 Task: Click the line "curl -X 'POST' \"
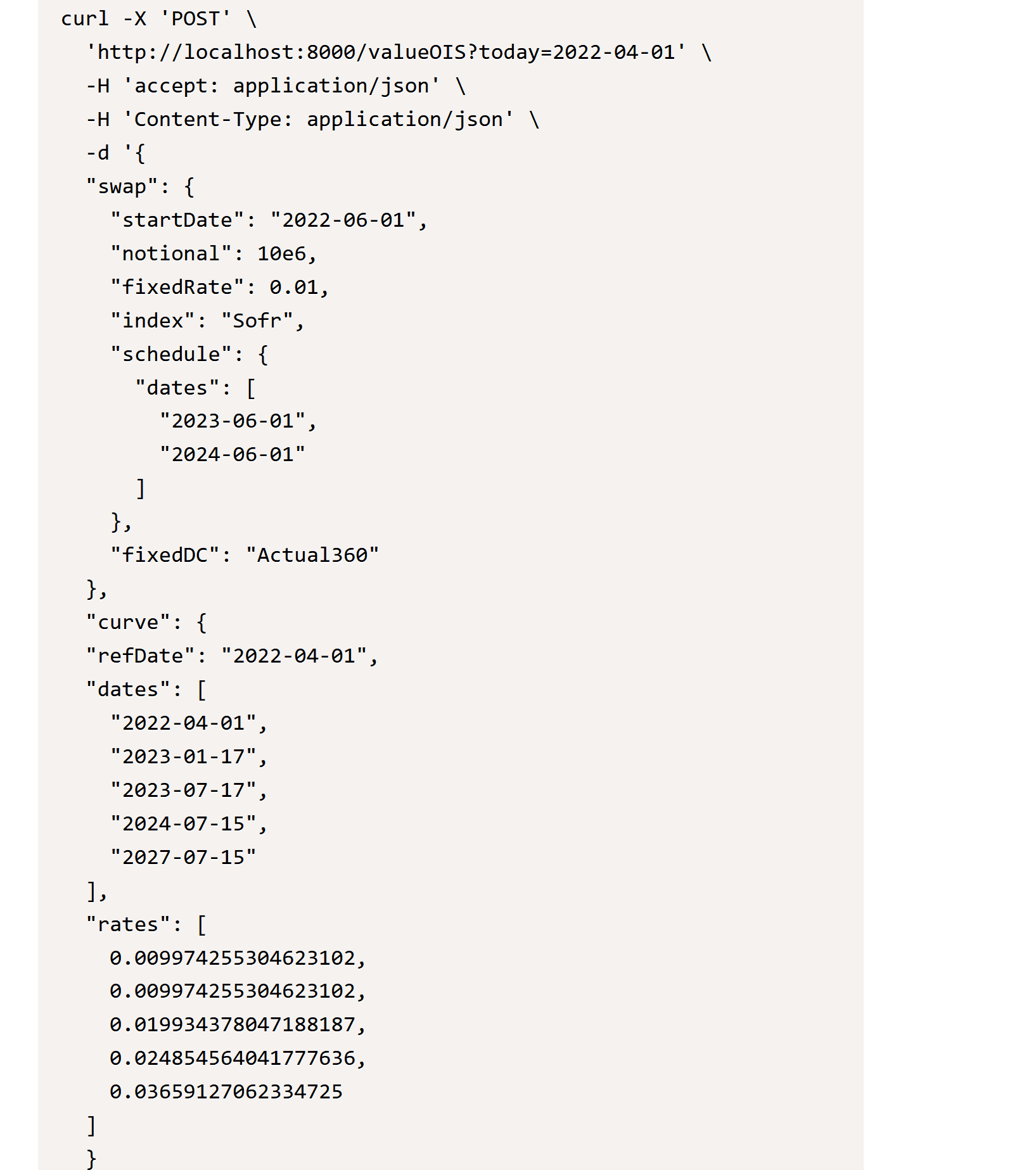coord(158,19)
